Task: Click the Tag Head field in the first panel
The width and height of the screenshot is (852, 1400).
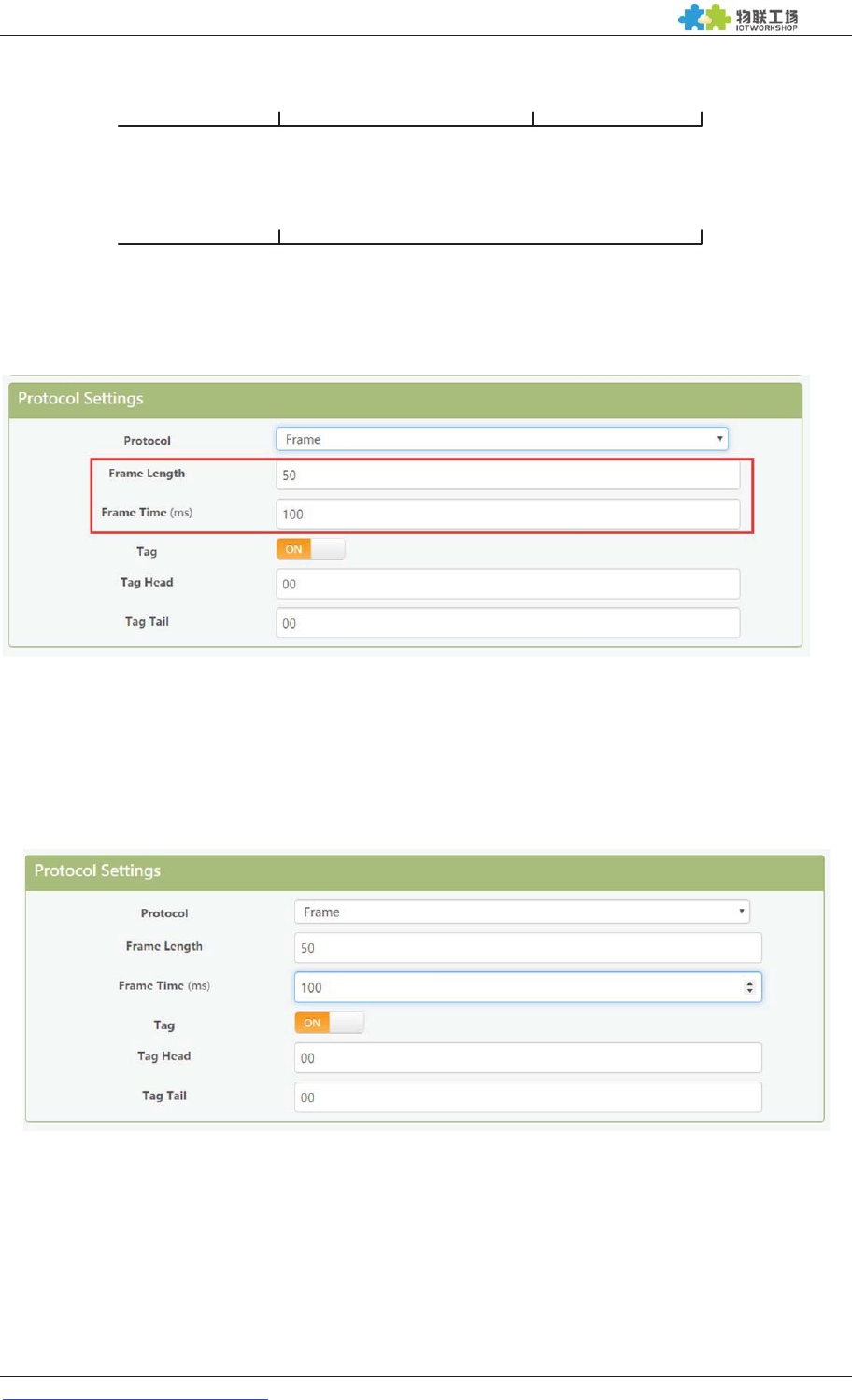Action: pos(507,584)
